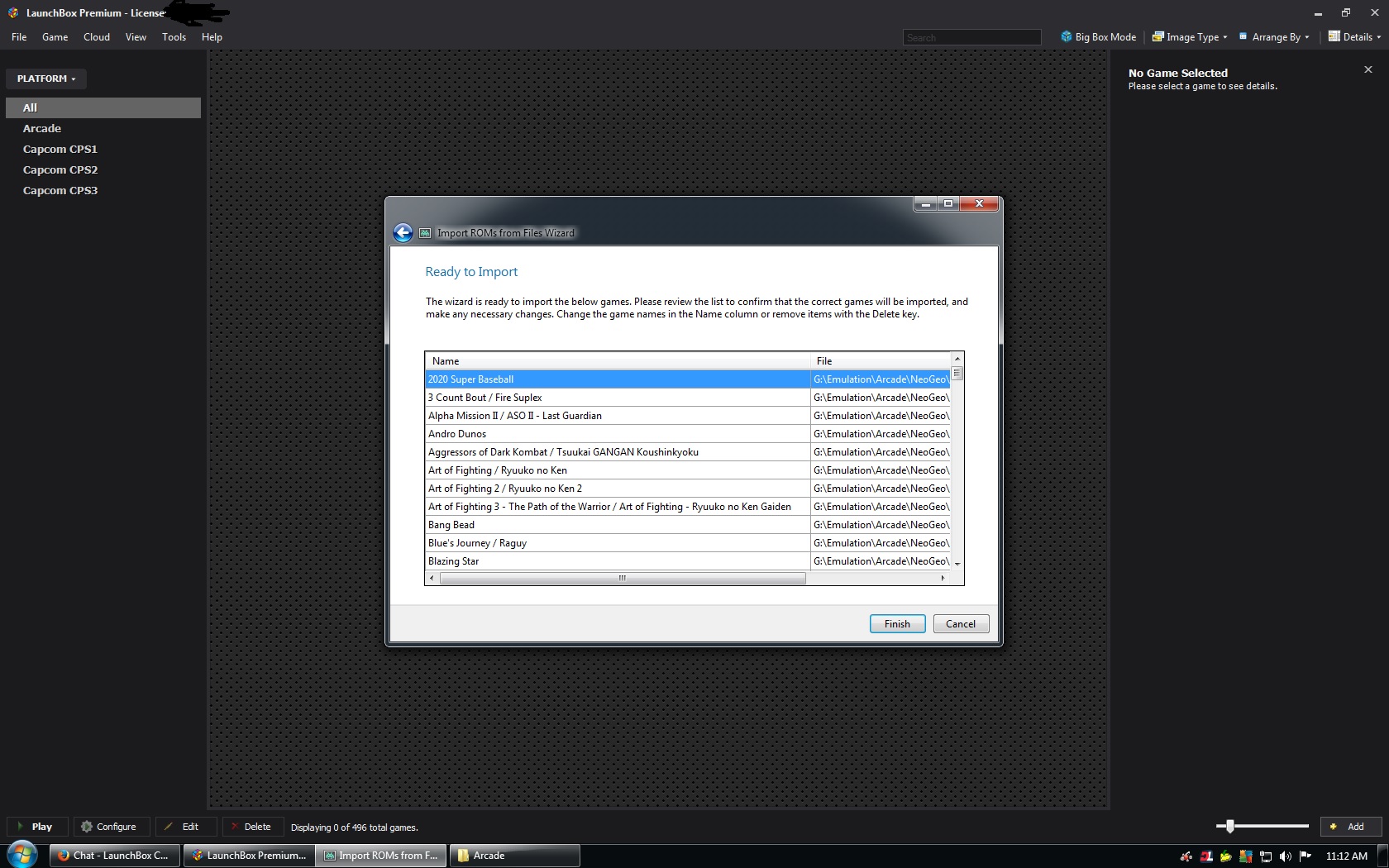Select Art of Fighting 2 row
Image resolution: width=1389 pixels, height=868 pixels.
pyautogui.click(x=687, y=489)
